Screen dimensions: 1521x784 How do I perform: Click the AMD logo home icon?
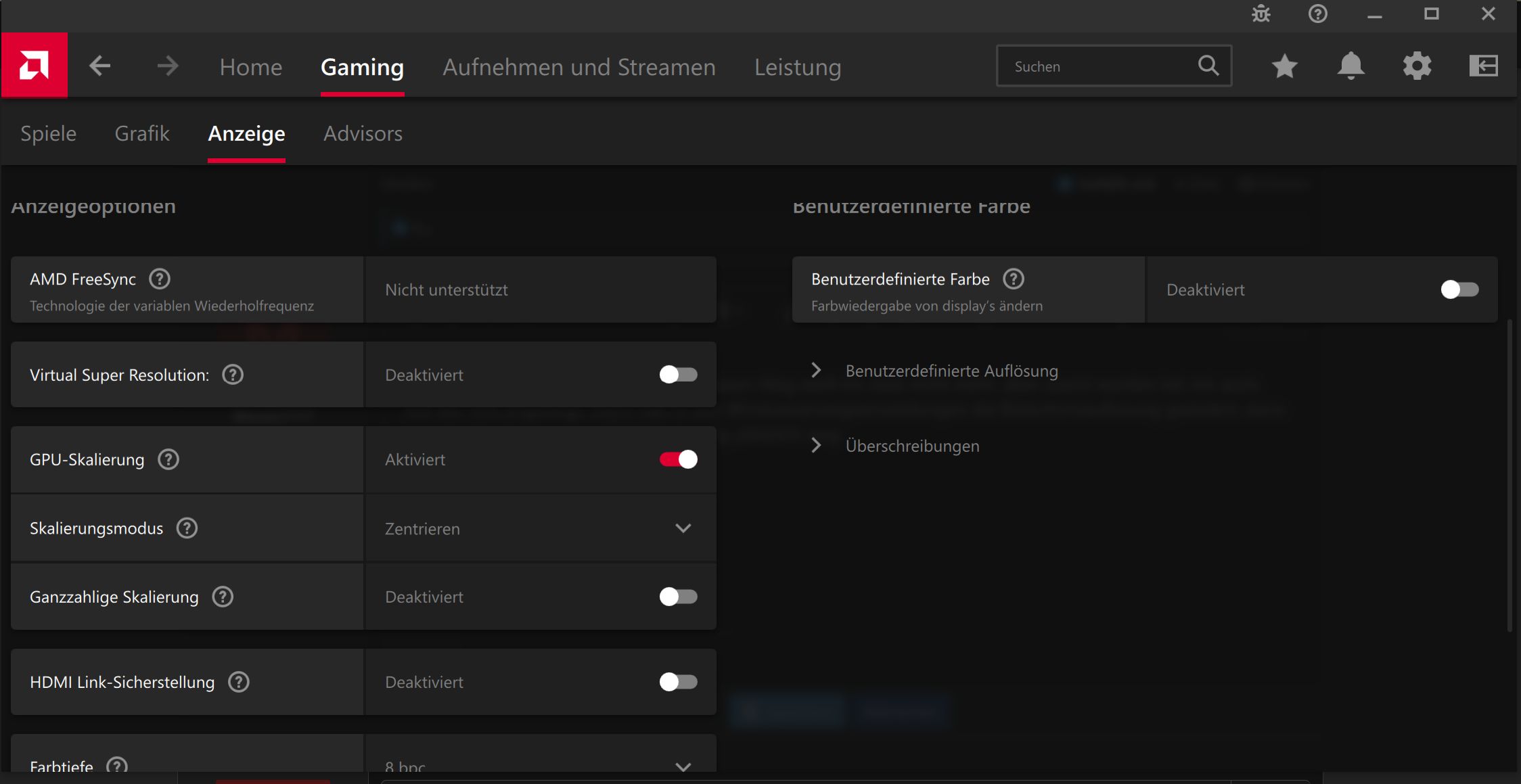pos(35,66)
